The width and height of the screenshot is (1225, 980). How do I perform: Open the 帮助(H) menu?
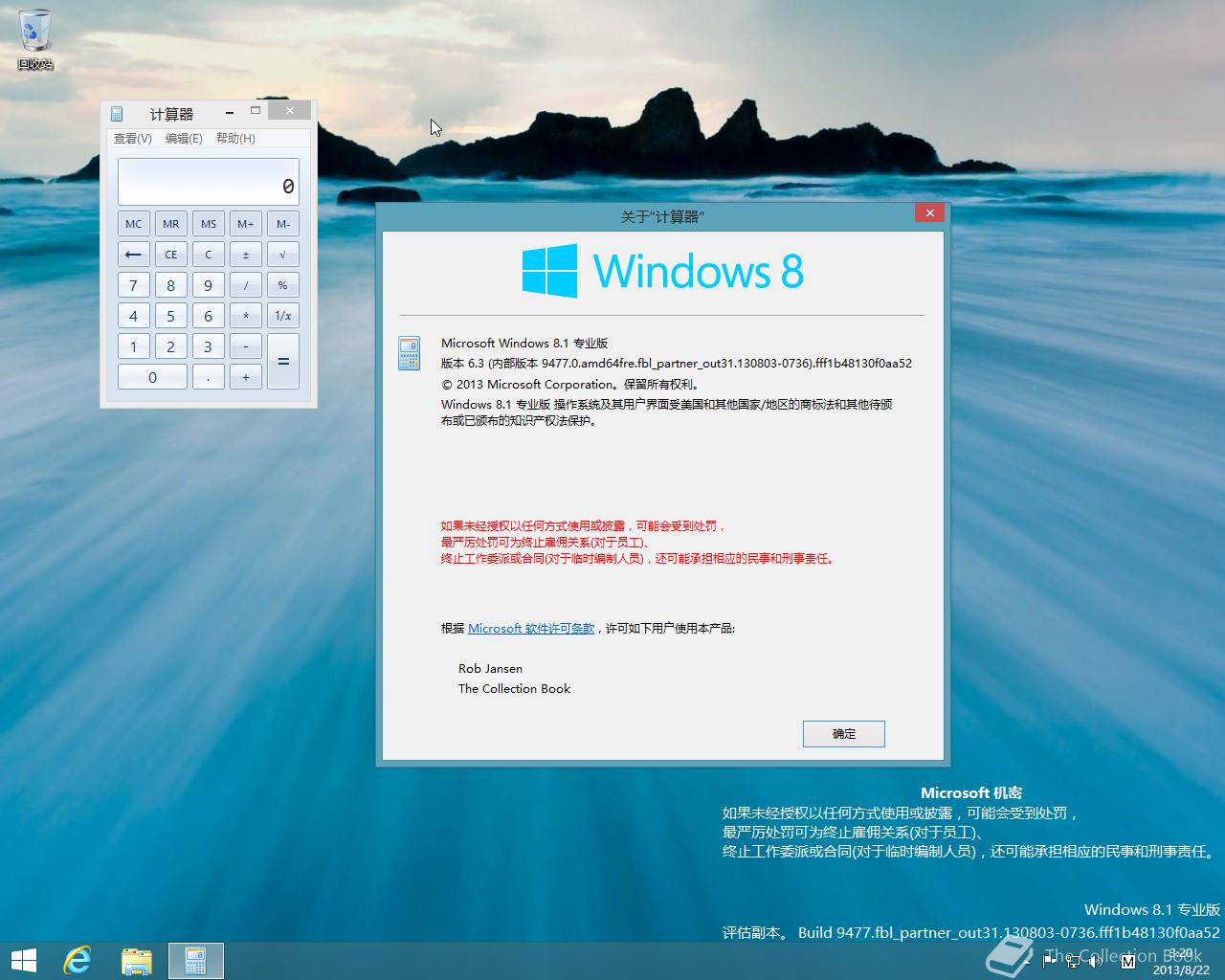[x=235, y=138]
